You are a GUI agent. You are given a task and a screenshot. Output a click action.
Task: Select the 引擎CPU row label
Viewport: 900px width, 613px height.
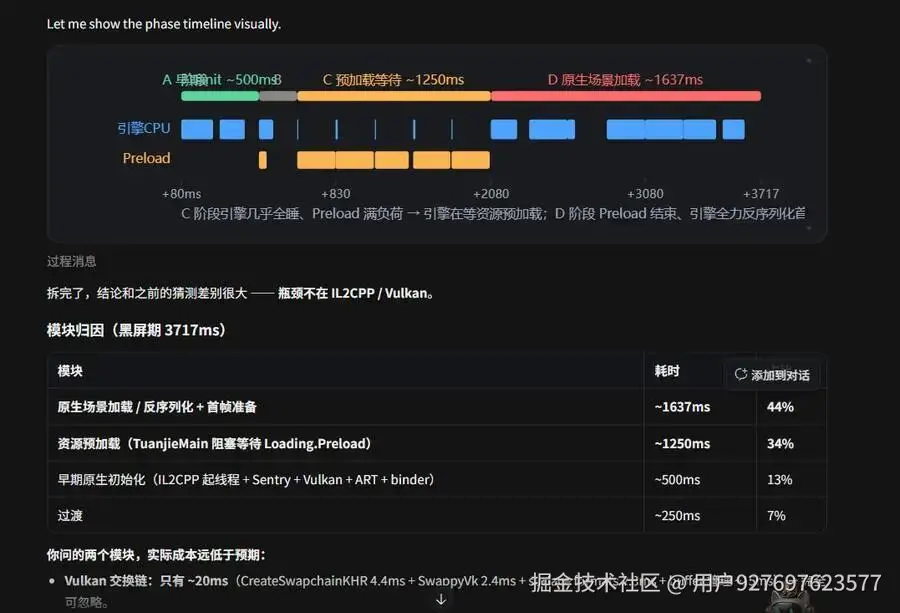[x=143, y=128]
